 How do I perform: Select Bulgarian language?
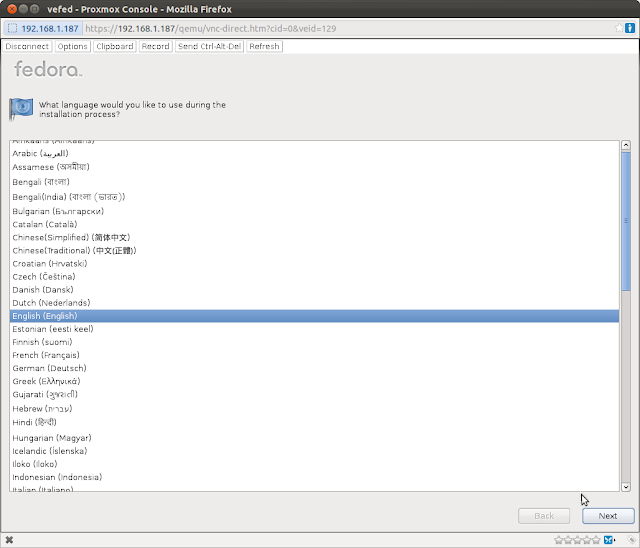tap(314, 211)
